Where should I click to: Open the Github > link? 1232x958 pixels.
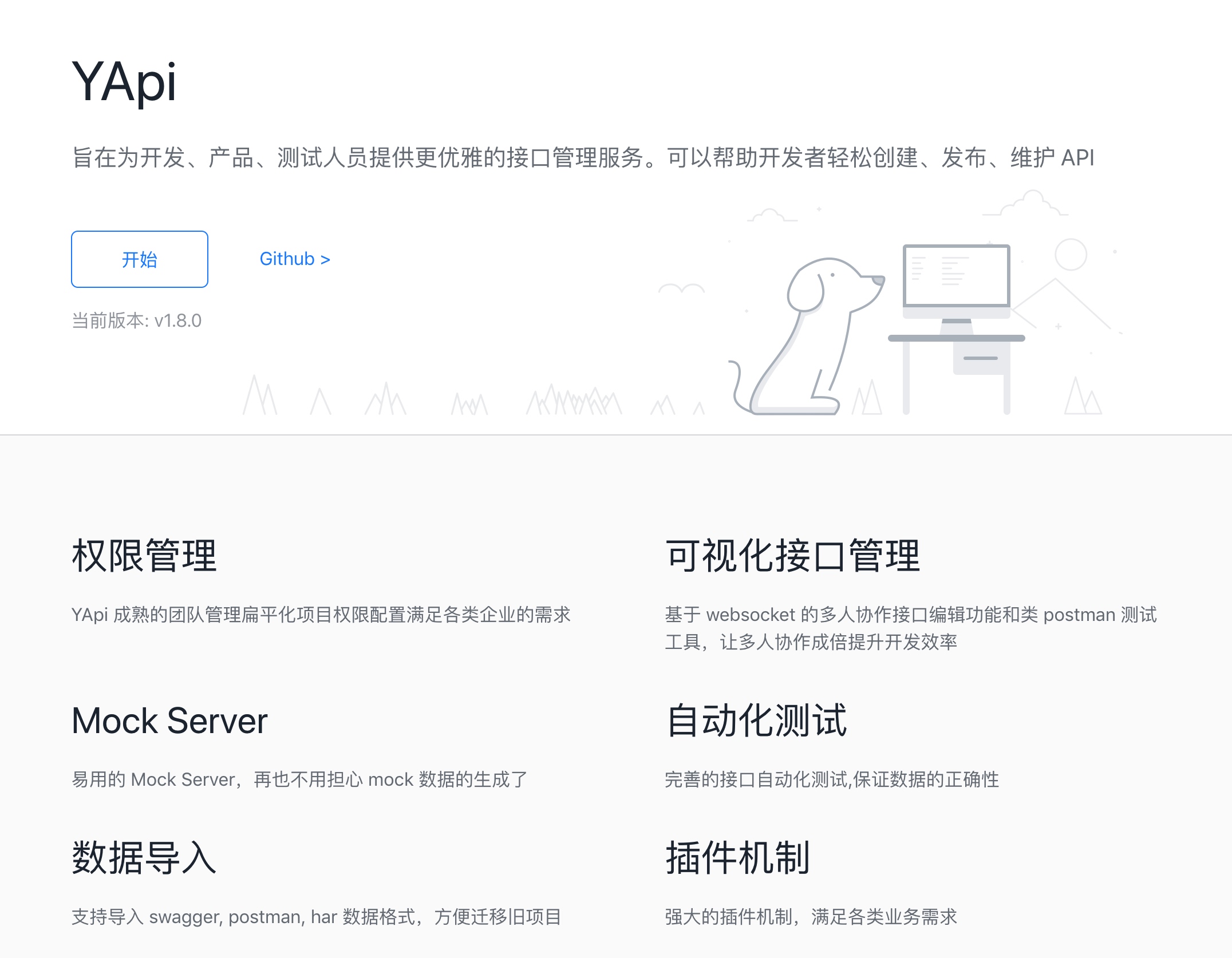tap(295, 259)
